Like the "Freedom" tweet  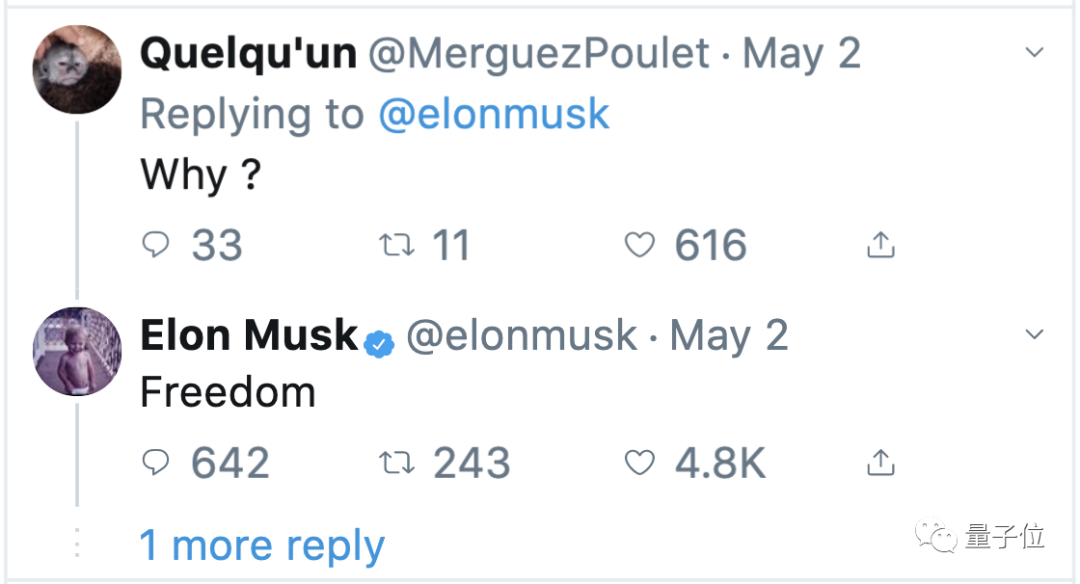pos(639,462)
